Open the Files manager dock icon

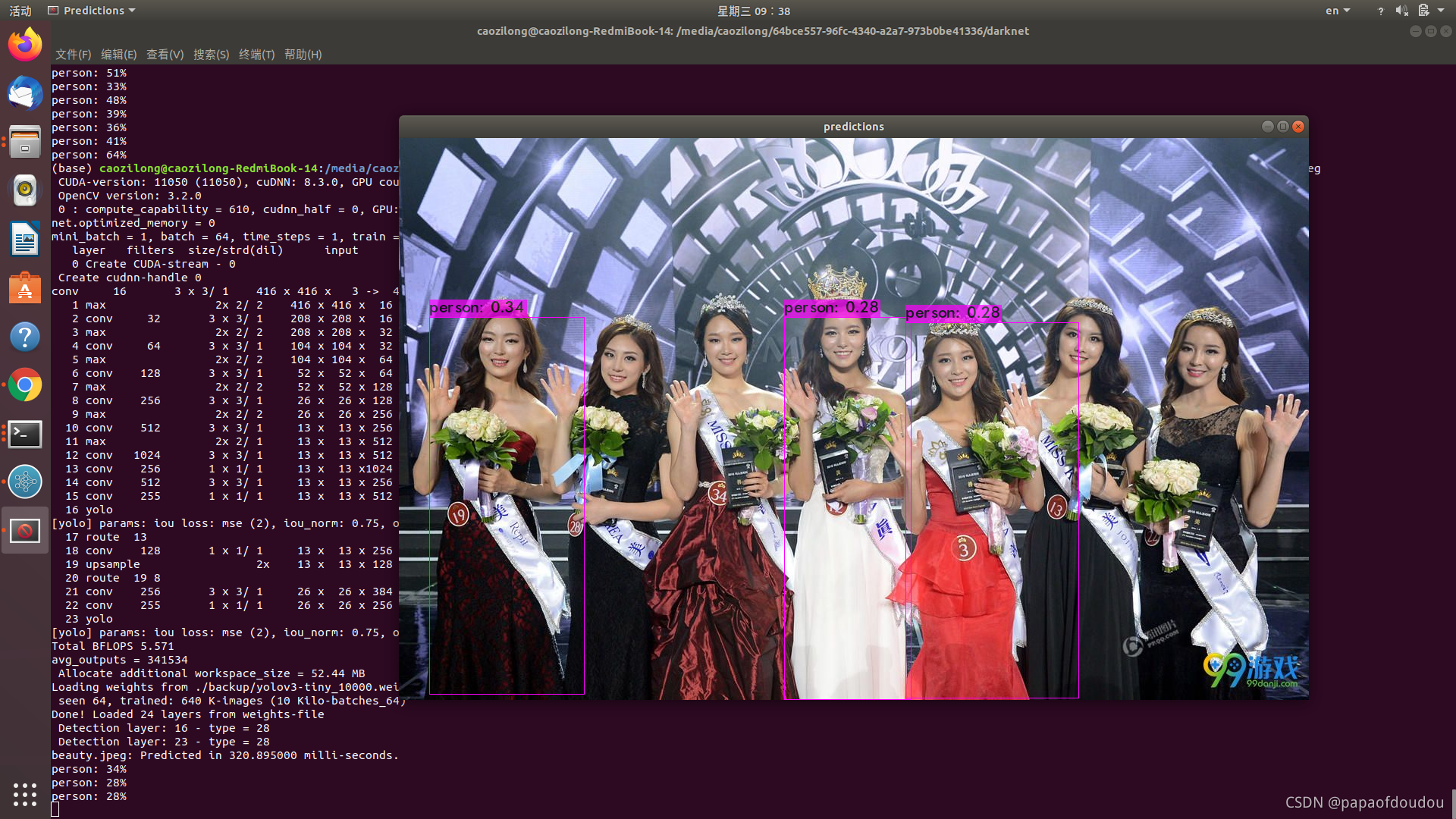[x=25, y=142]
